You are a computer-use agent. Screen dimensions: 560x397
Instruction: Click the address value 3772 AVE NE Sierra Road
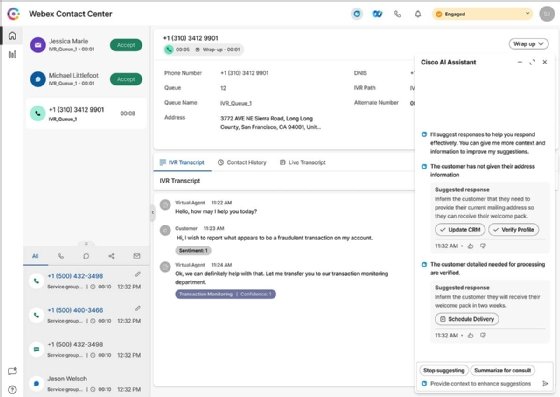click(270, 122)
